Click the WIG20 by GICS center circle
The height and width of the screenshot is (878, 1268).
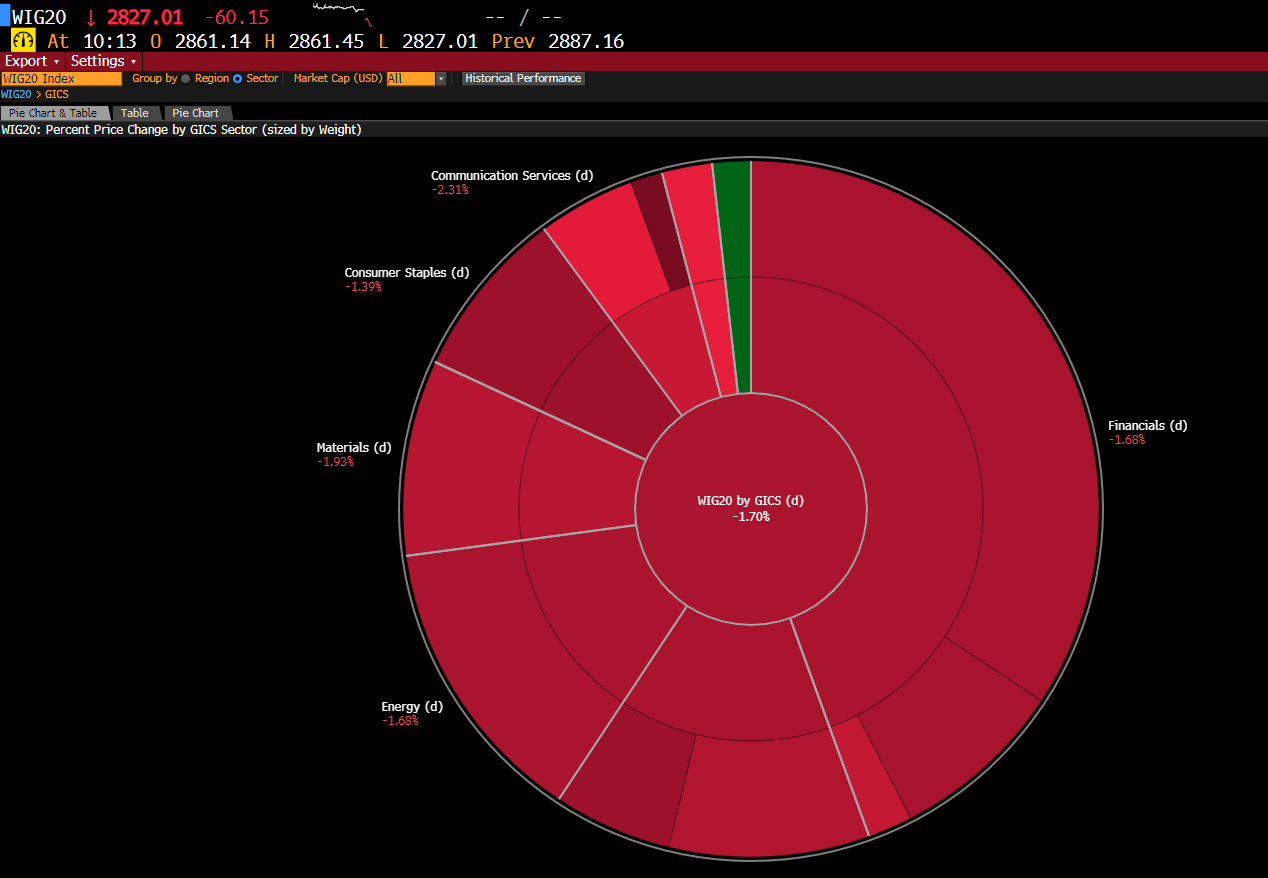[x=750, y=508]
